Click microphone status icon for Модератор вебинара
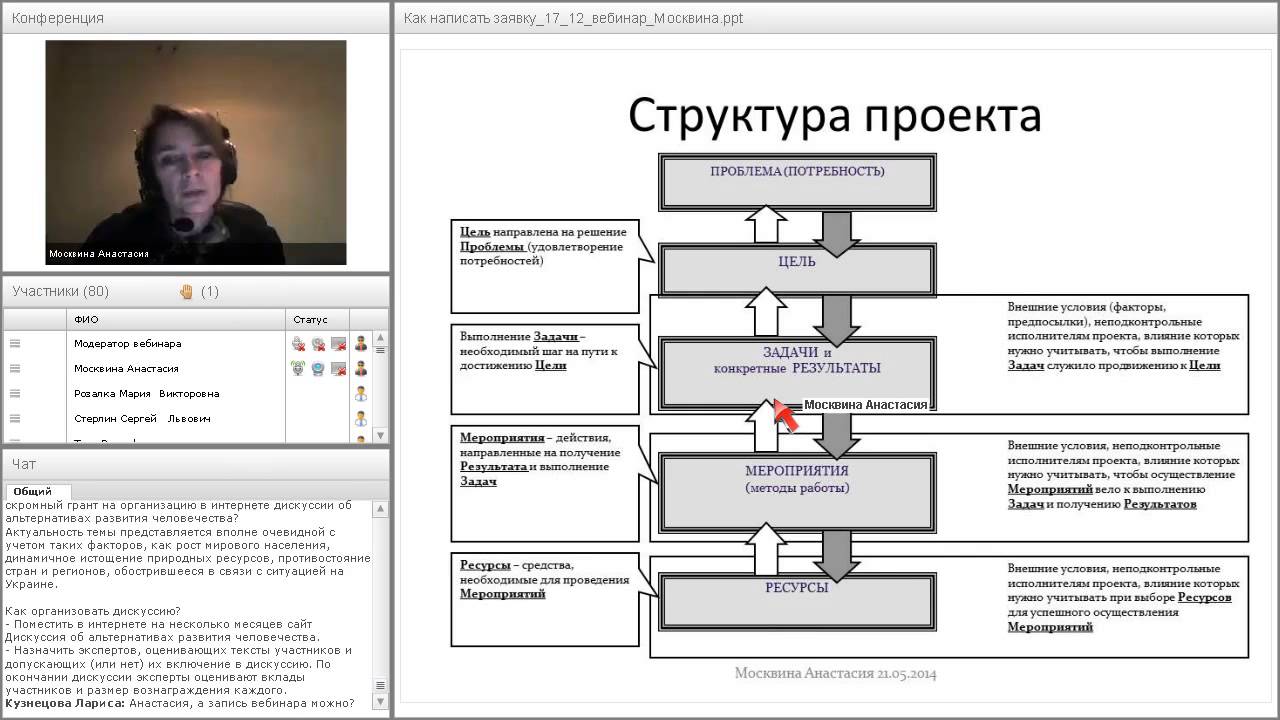Screen dimensions: 1280x720 tap(298, 344)
